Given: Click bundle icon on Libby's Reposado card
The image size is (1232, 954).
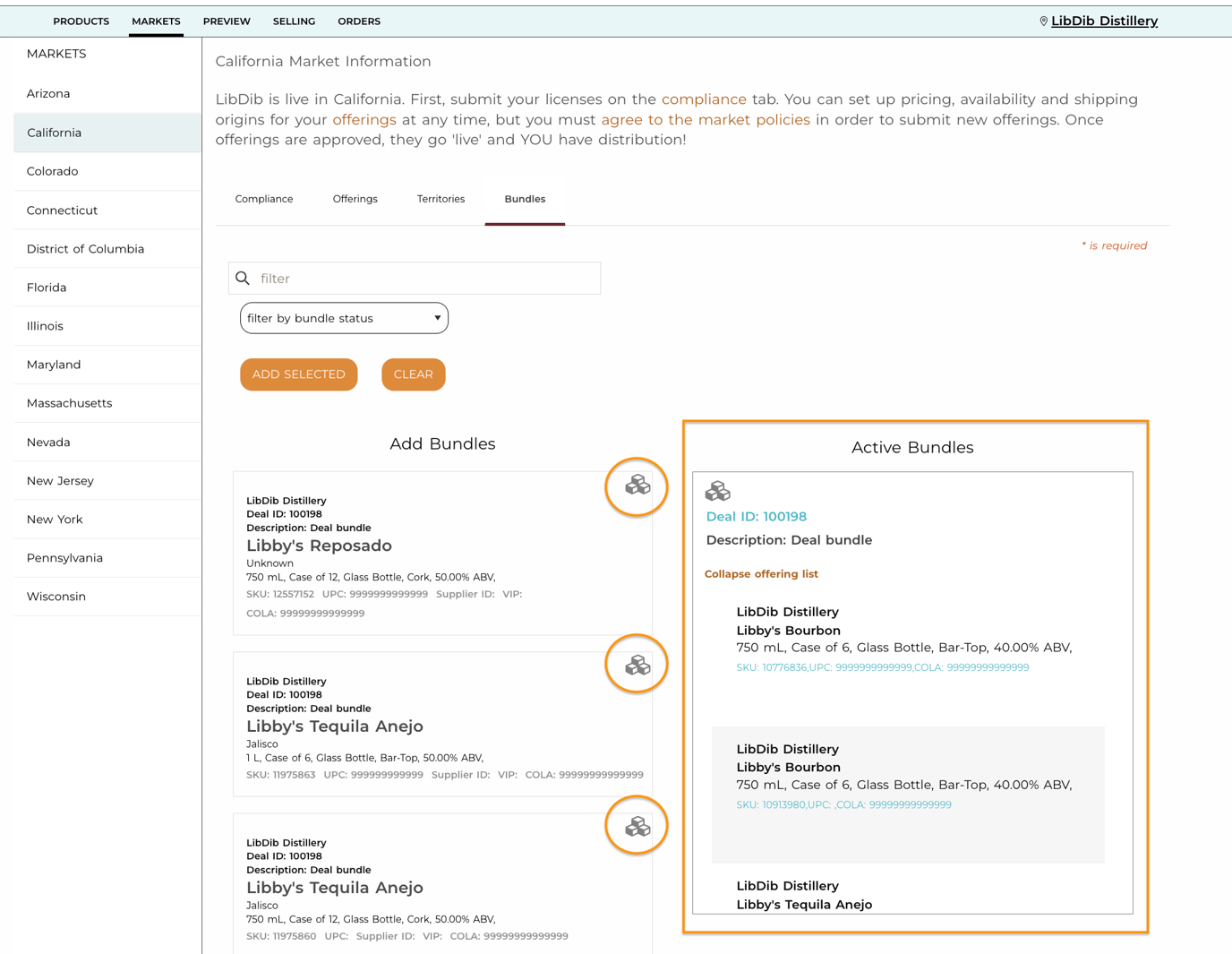Looking at the screenshot, I should pyautogui.click(x=637, y=486).
